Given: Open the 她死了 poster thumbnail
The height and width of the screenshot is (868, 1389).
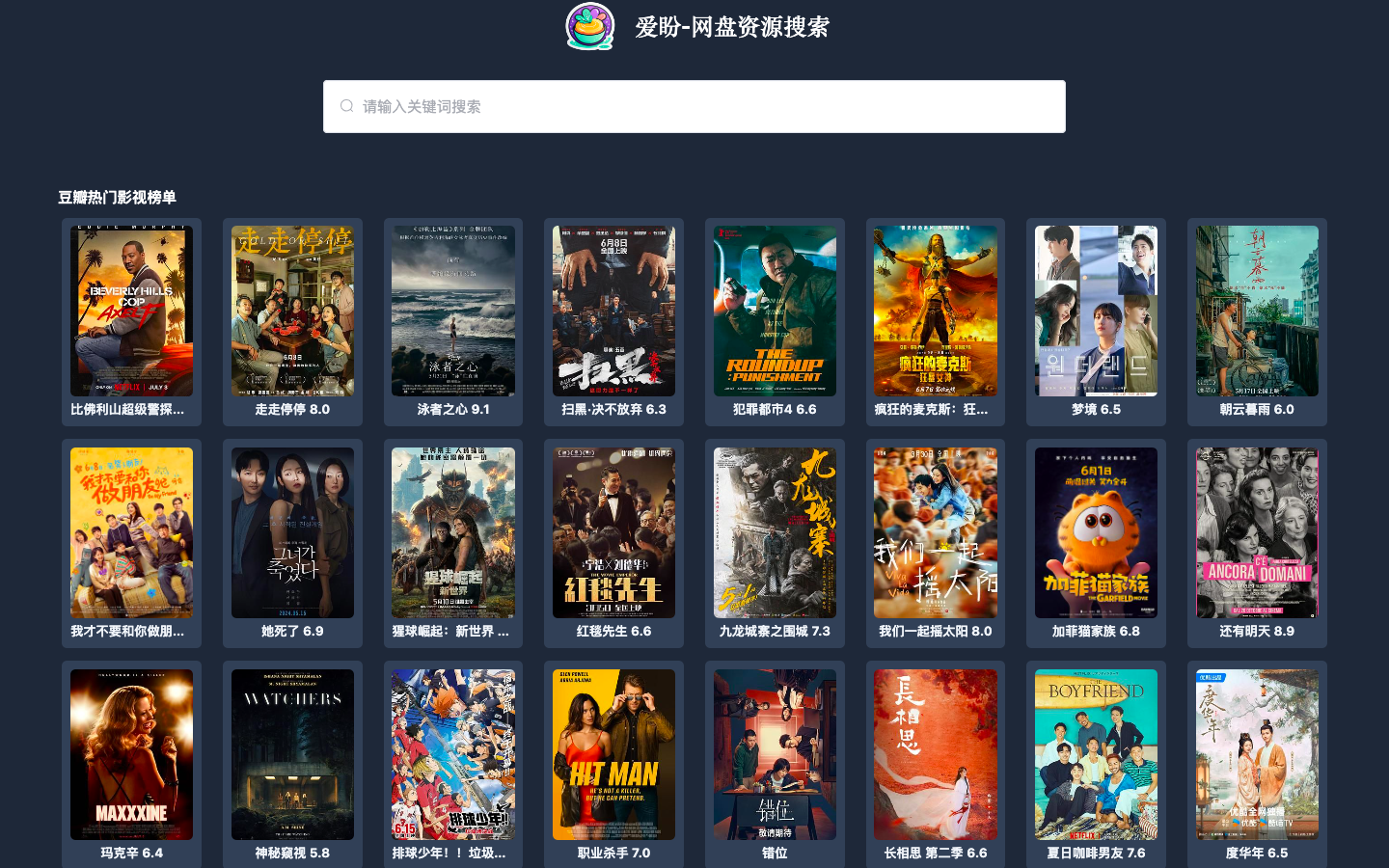Looking at the screenshot, I should (x=292, y=532).
